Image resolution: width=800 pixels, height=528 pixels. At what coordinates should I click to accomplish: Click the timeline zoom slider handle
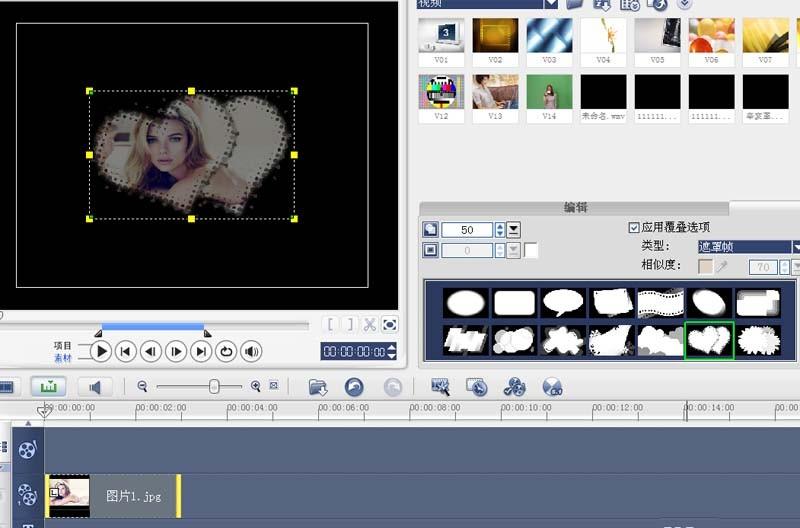click(x=214, y=386)
